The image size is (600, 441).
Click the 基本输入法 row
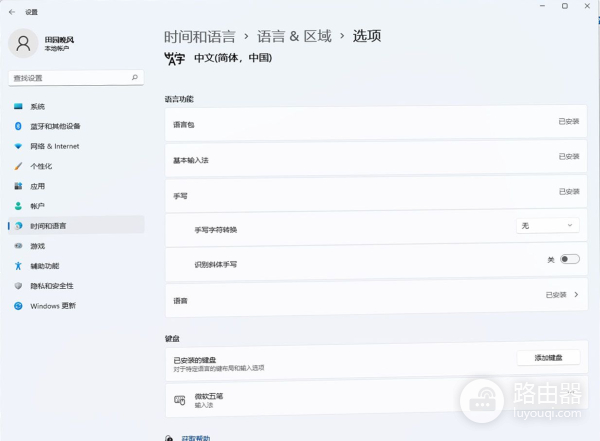point(376,158)
